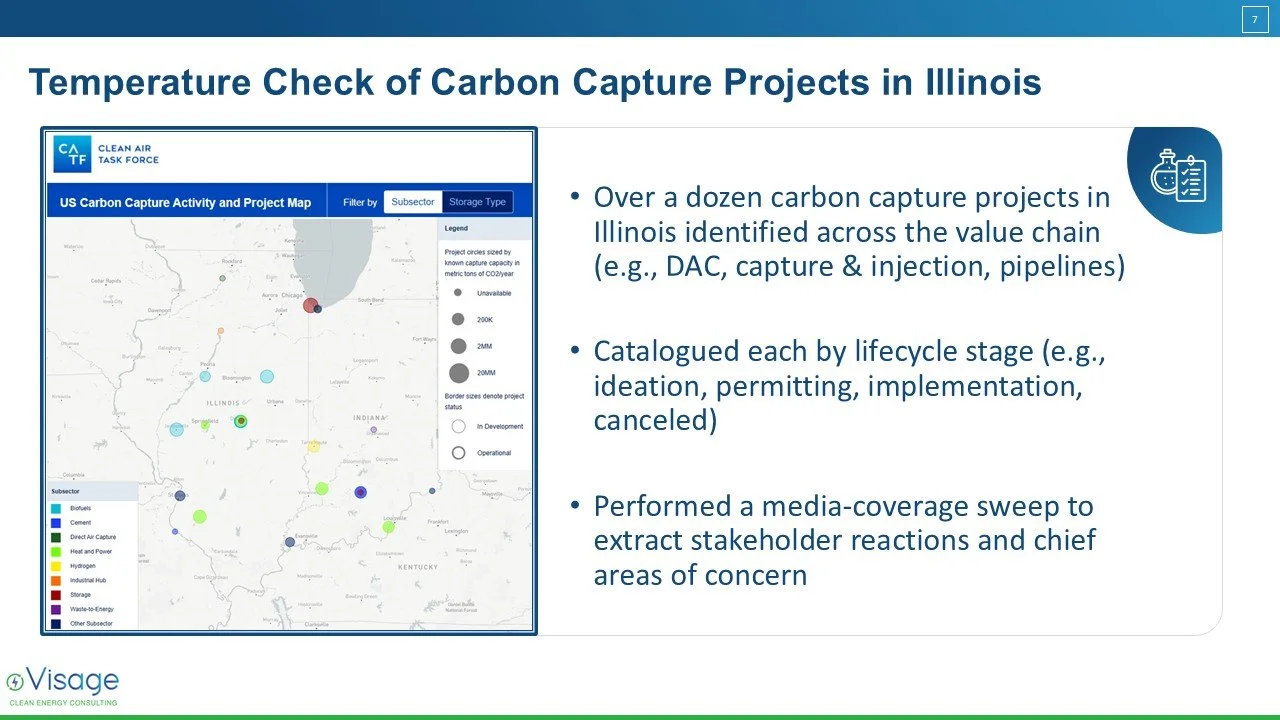Viewport: 1280px width, 720px height.
Task: Select the red Storage circle at Chicago
Action: click(310, 305)
